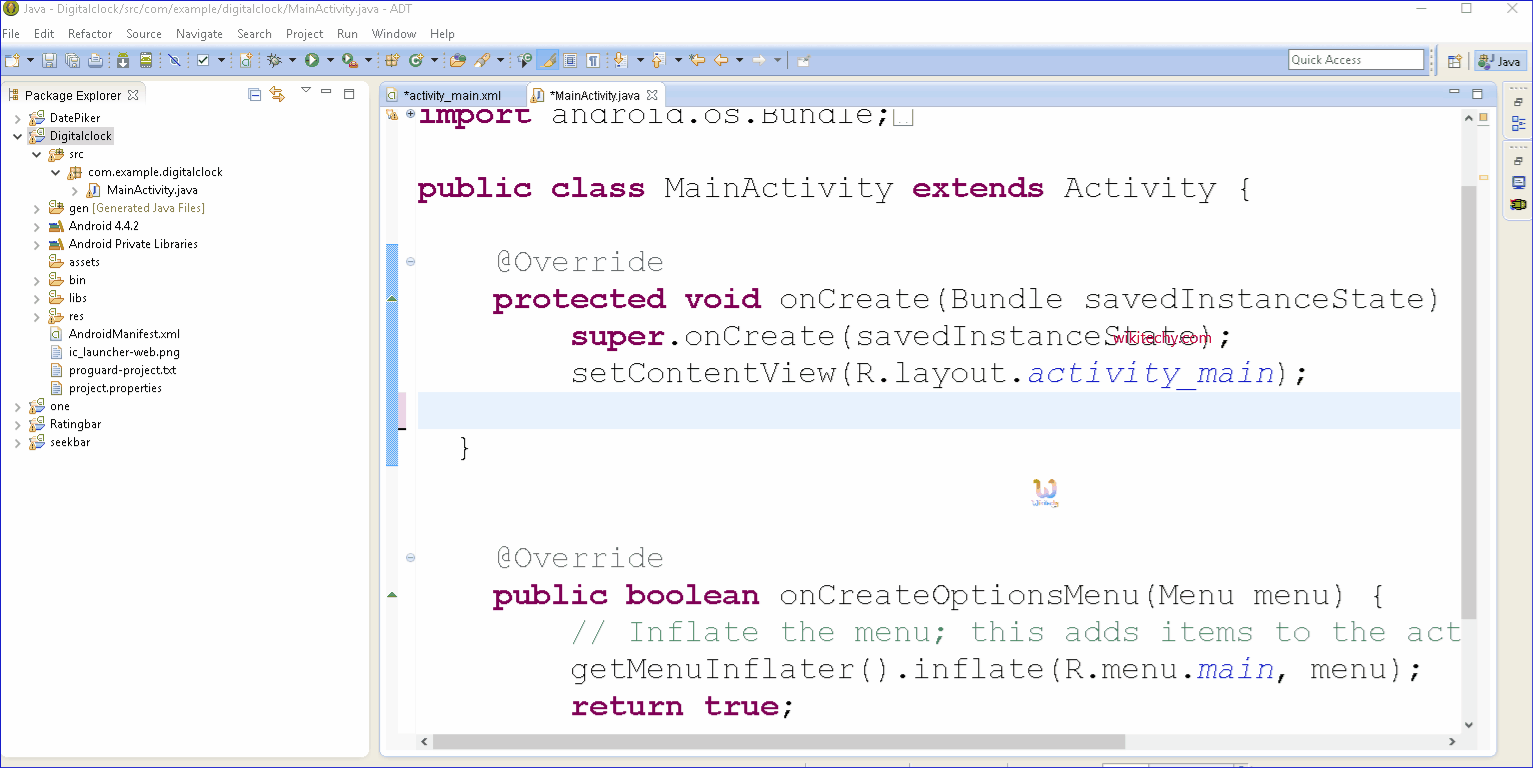Open Android Virtual Device Manager icon
Viewport: 1533px width, 768px height.
[146, 61]
